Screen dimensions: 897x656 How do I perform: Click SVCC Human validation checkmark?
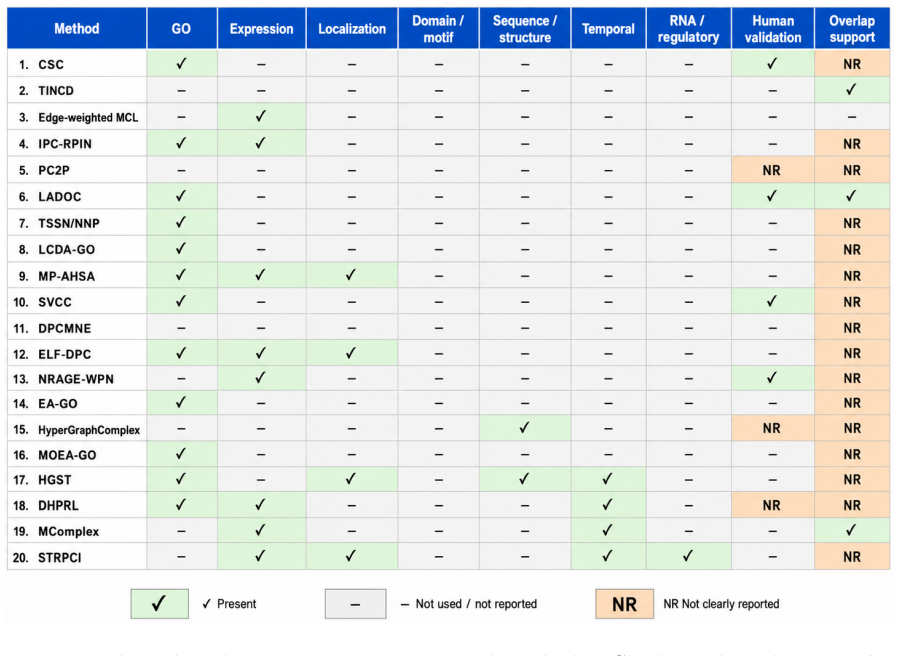point(772,301)
